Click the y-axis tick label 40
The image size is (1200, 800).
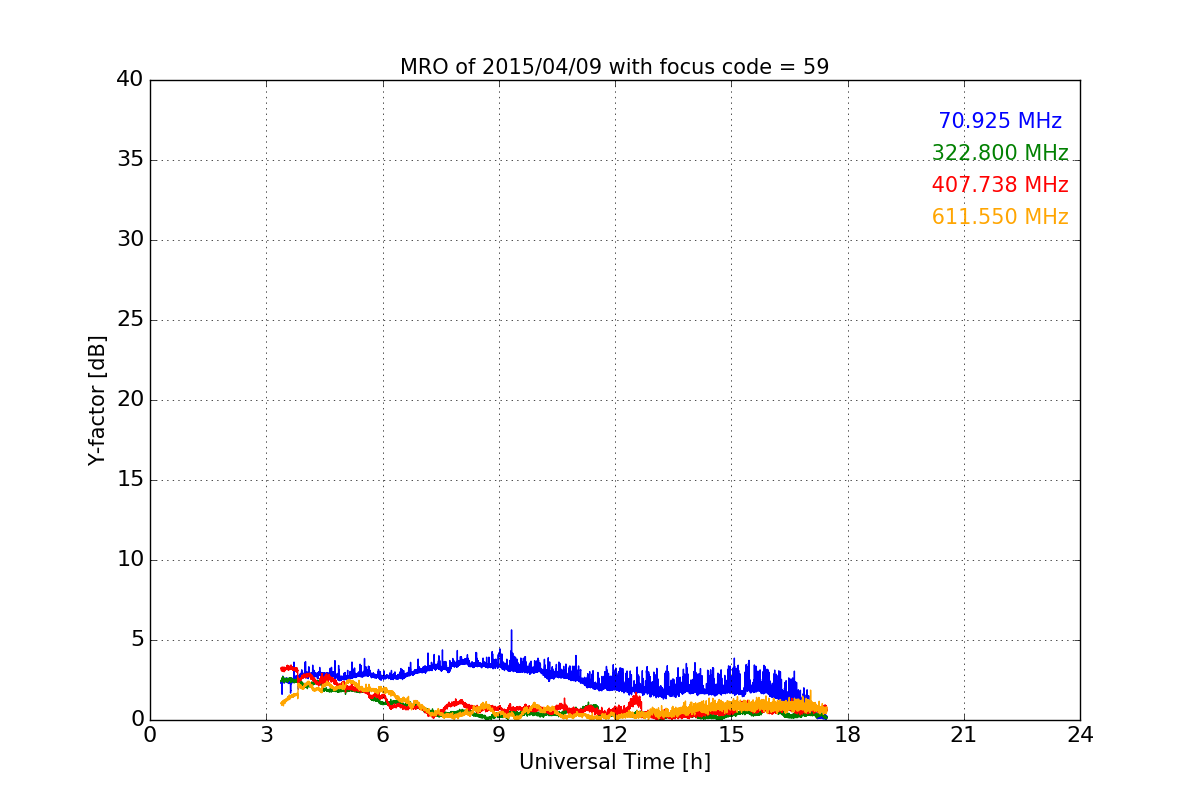tap(130, 80)
